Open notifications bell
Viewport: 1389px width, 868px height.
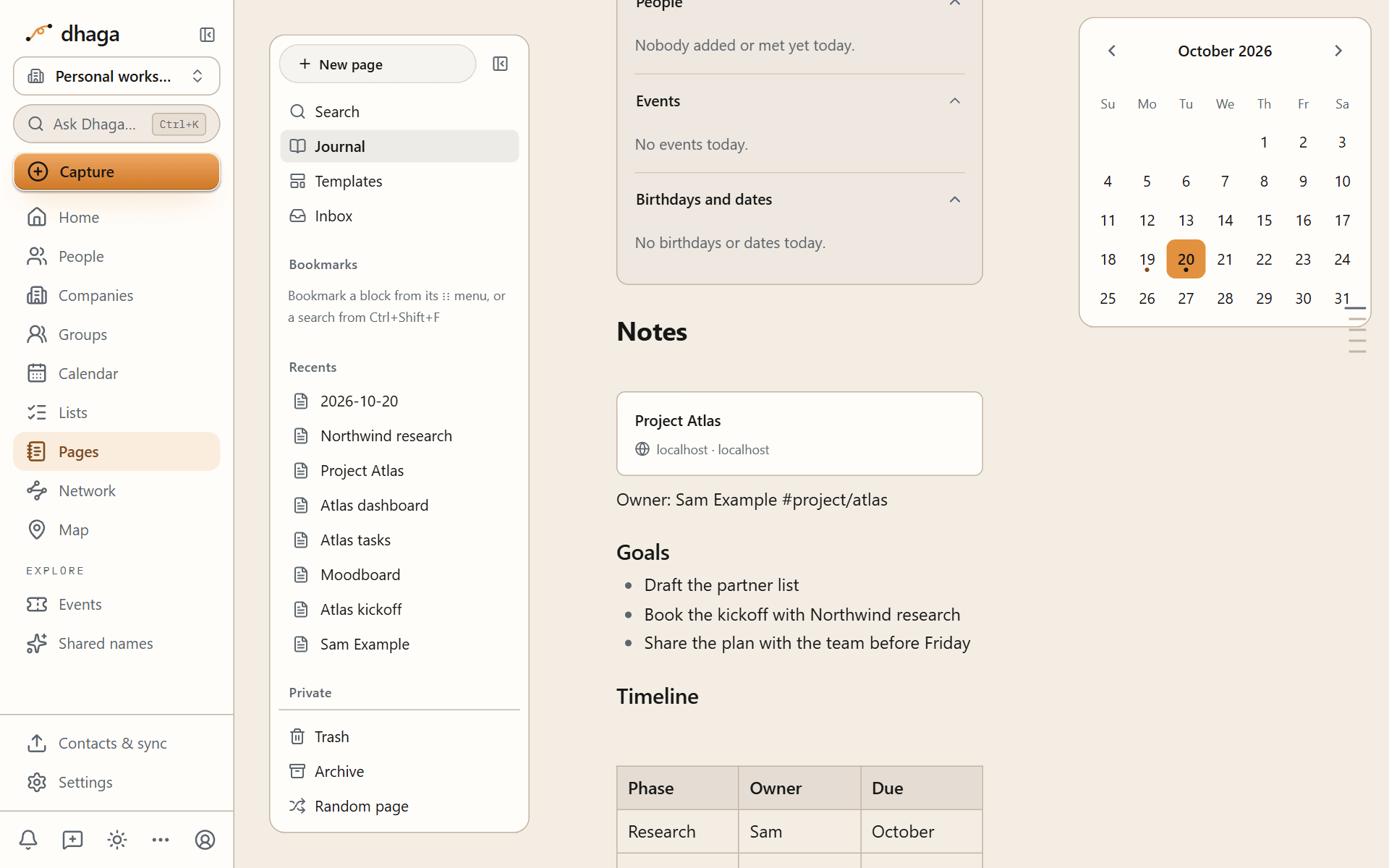[x=28, y=840]
